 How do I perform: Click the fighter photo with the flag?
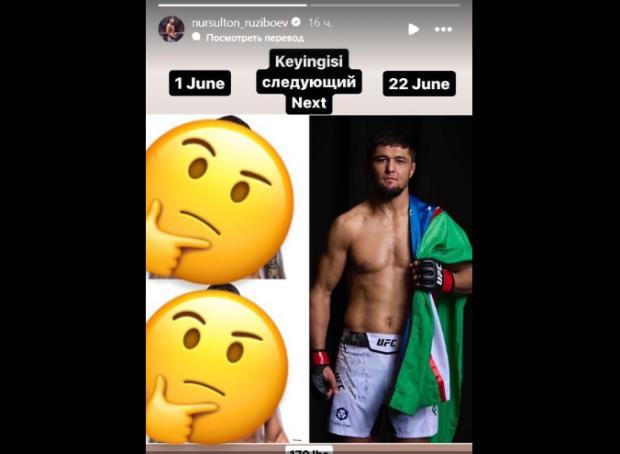pos(391,279)
